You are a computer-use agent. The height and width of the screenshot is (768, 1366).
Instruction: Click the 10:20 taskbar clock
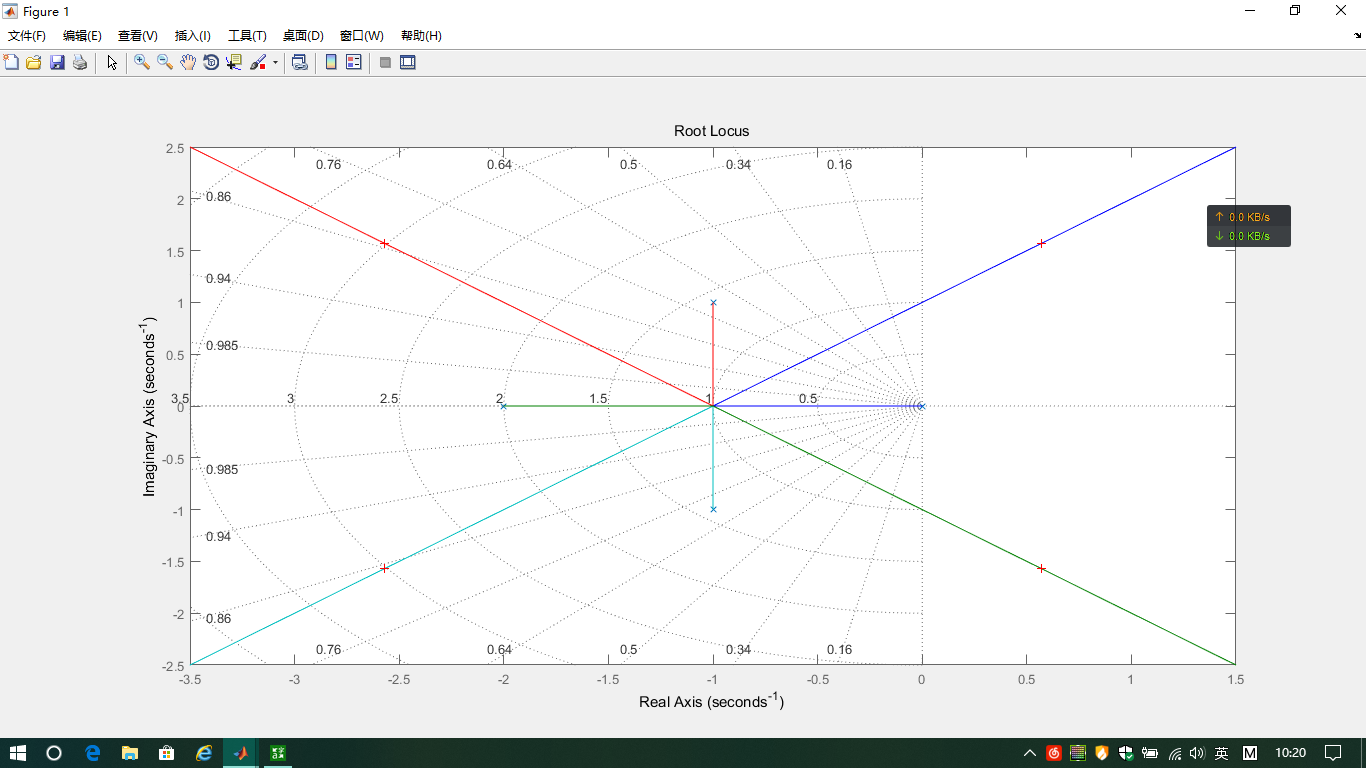(1291, 753)
